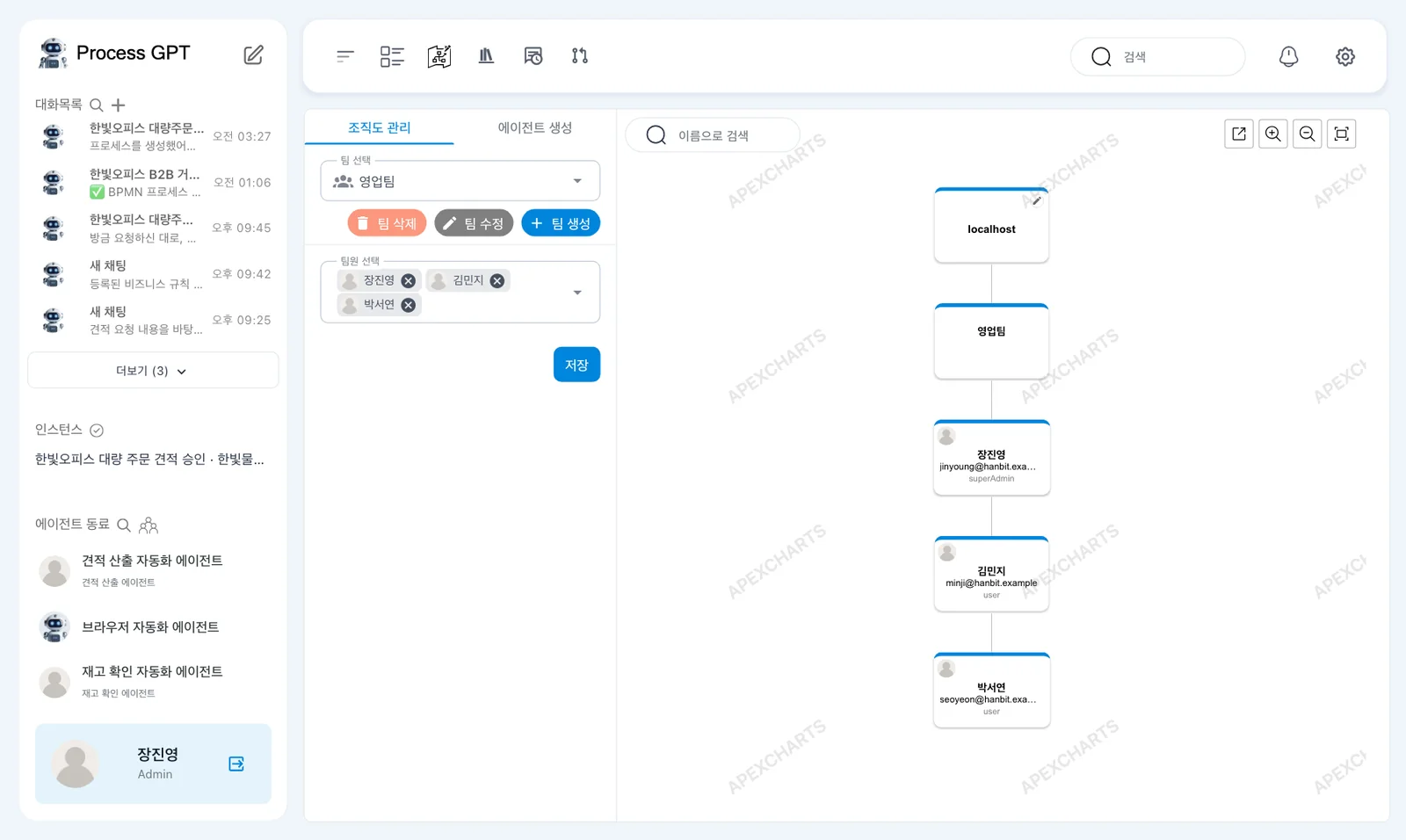Open chat 한빛오피스 대량주문 at 오전 03:27

[x=155, y=136]
